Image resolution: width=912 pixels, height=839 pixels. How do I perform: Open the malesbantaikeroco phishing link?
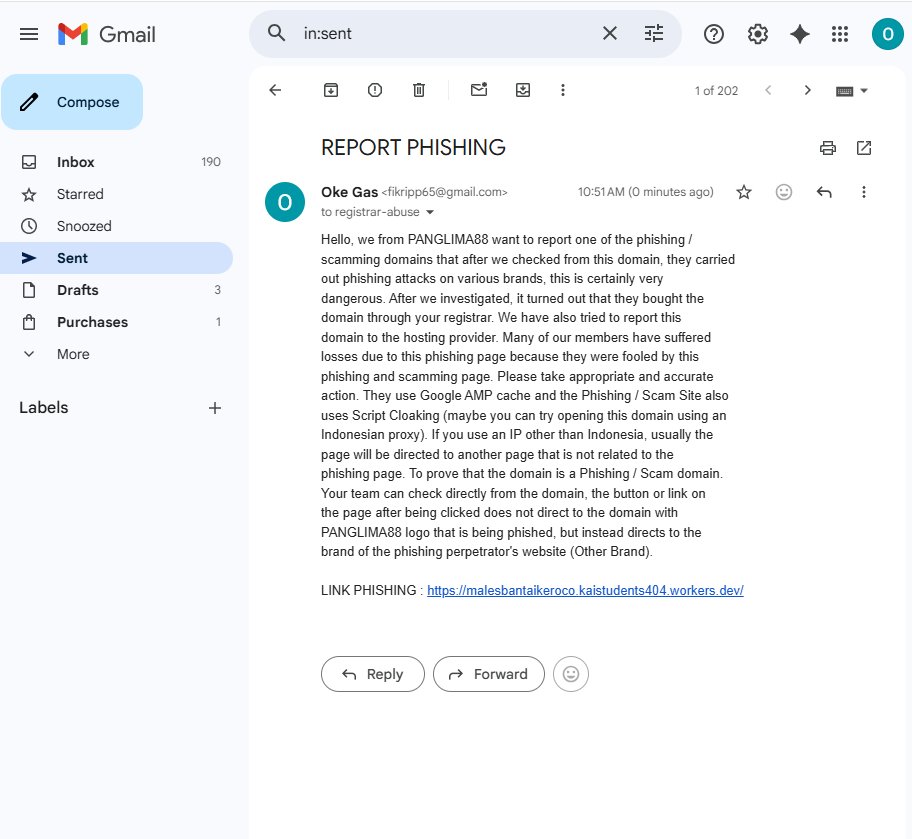tap(585, 591)
